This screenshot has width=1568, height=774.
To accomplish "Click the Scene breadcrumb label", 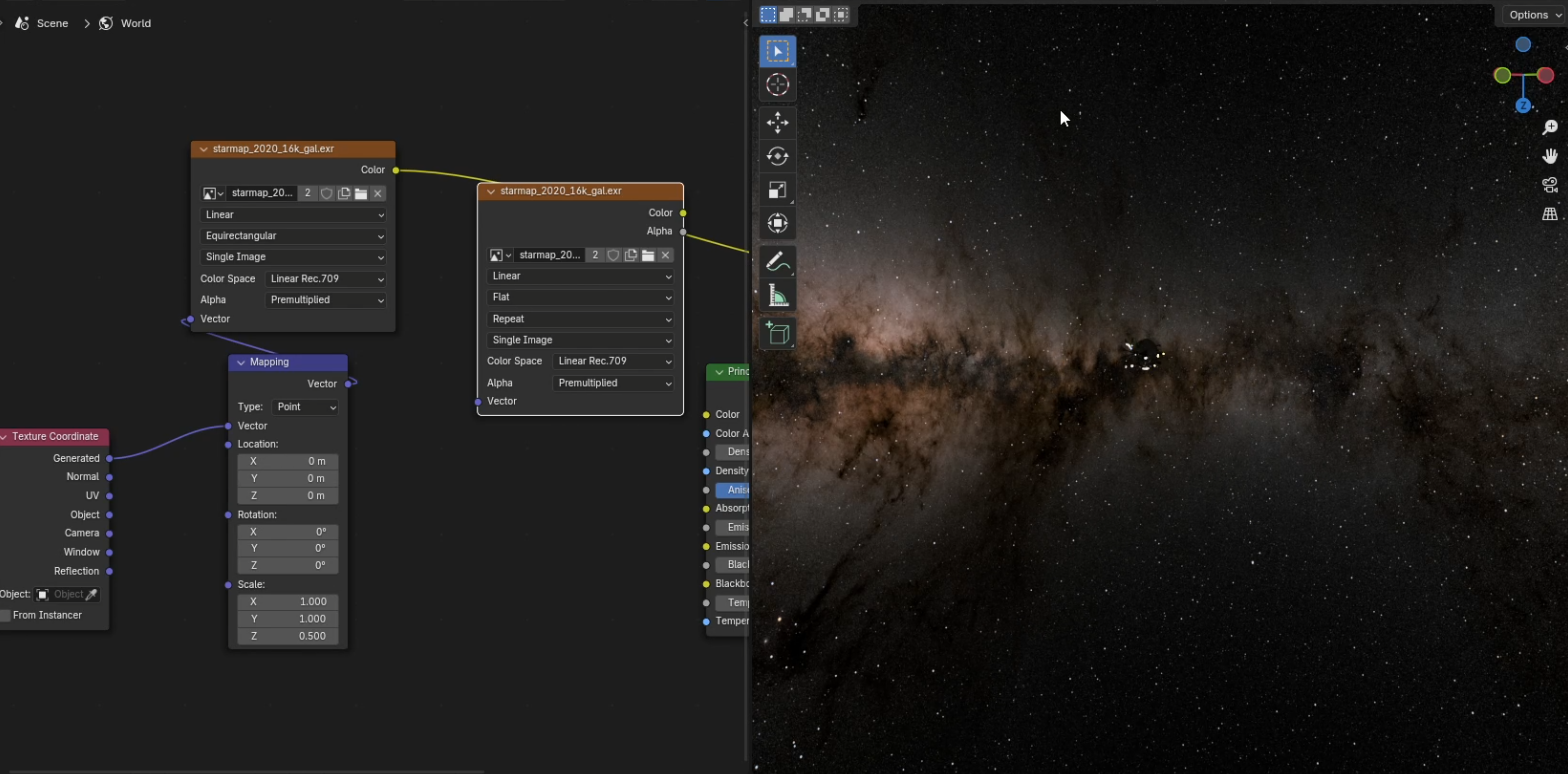I will tap(53, 23).
